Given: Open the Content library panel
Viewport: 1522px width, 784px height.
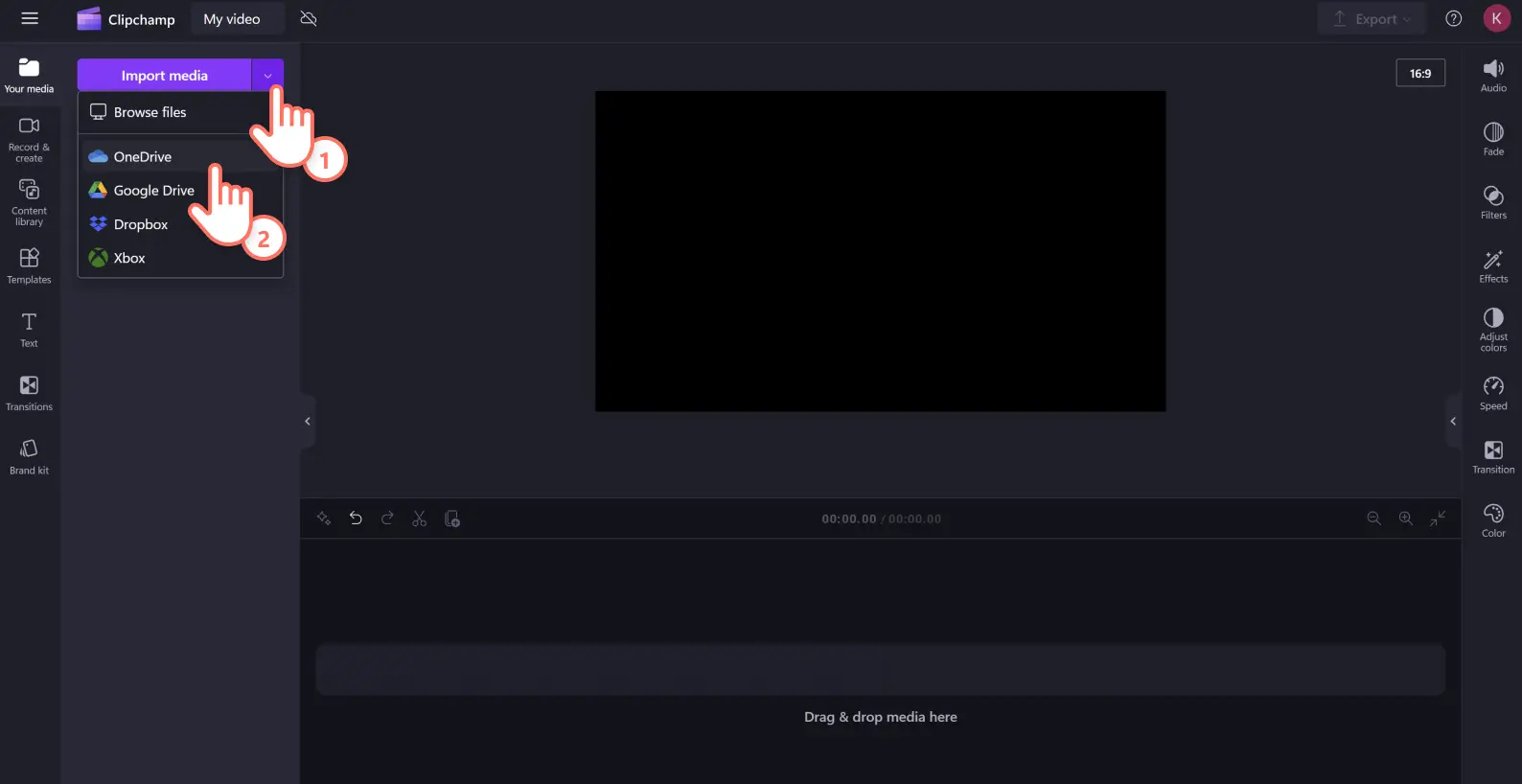Looking at the screenshot, I should tap(29, 203).
